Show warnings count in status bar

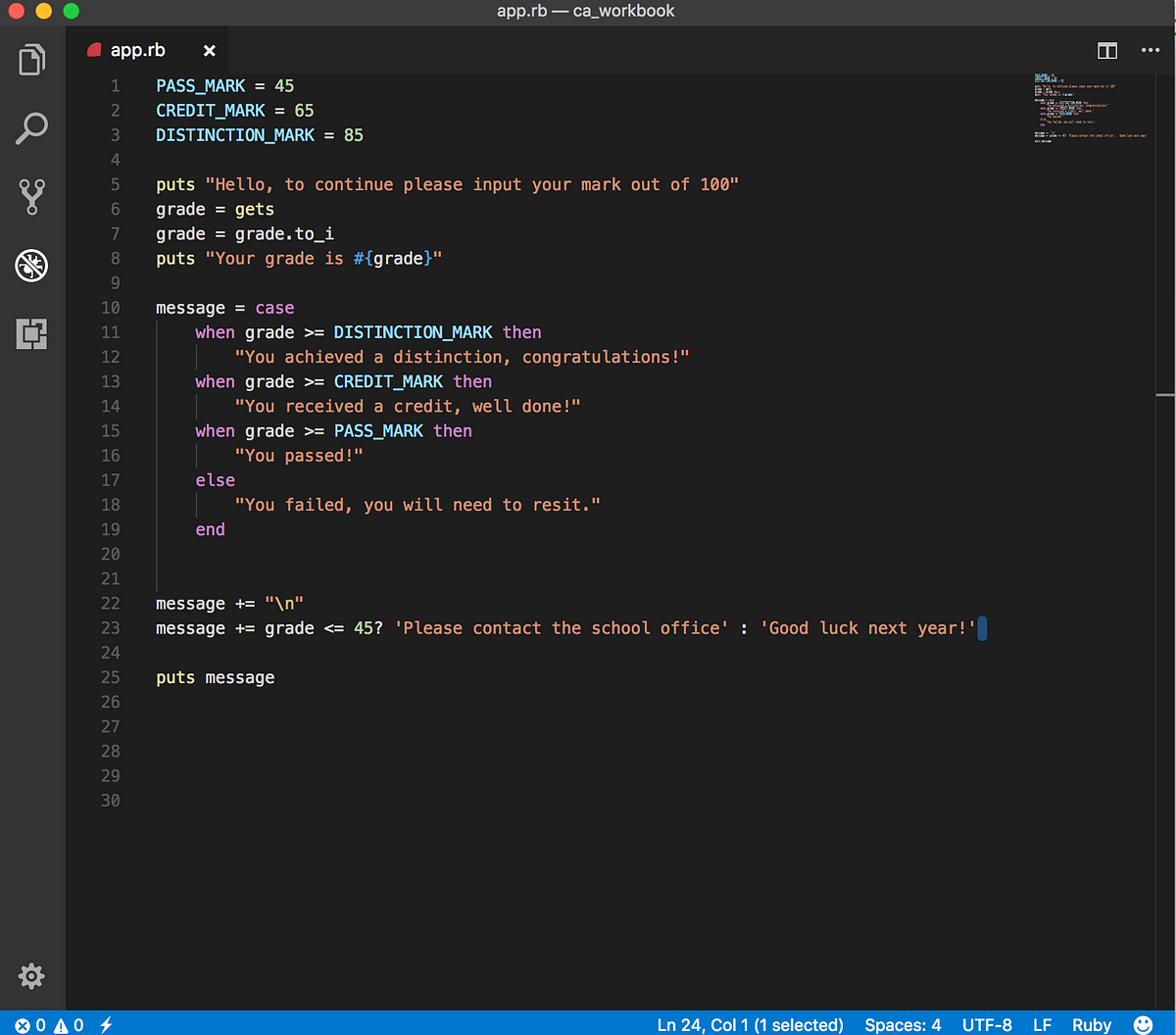coord(69,1024)
